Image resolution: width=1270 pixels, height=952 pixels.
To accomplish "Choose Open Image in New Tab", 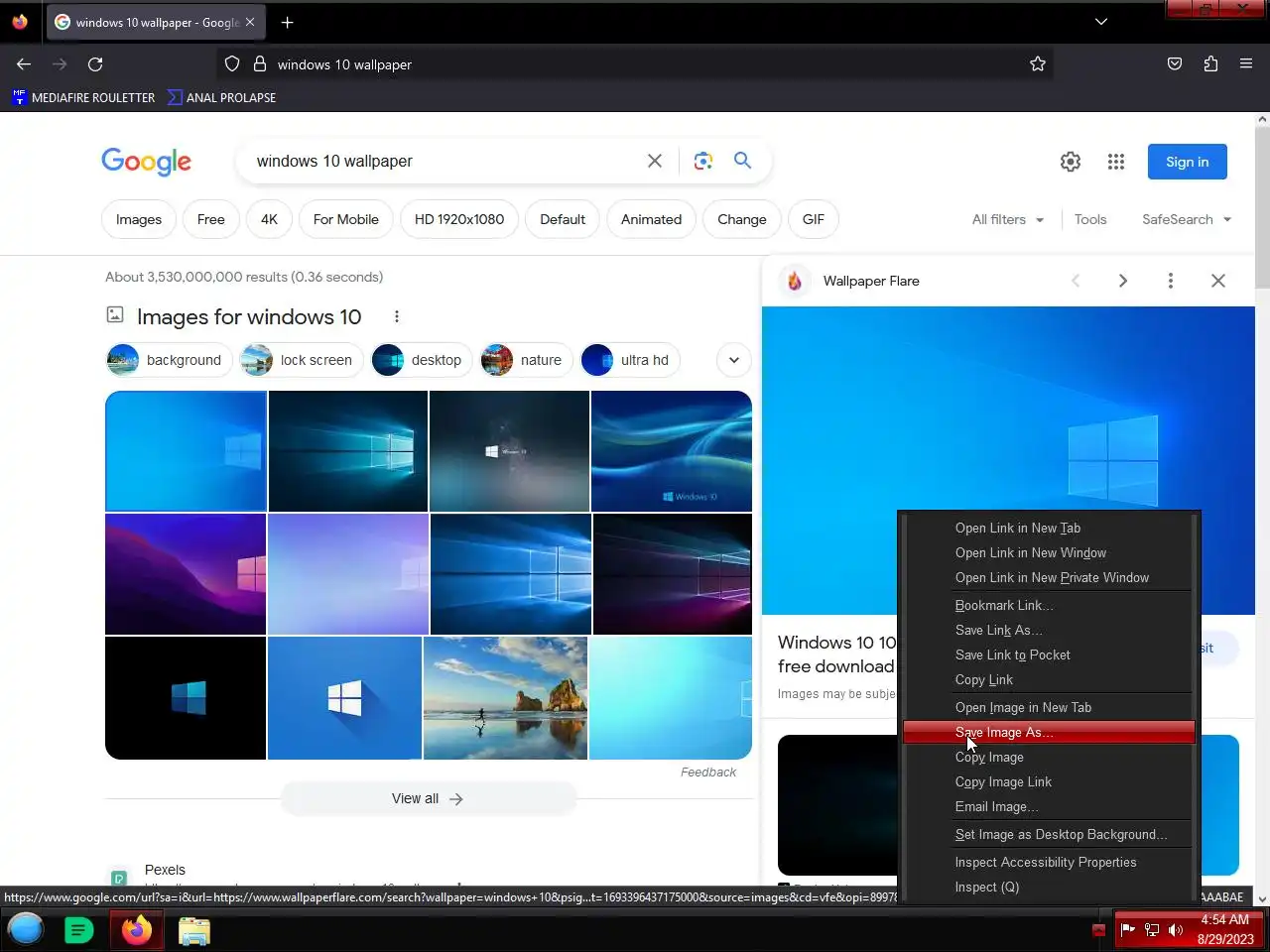I will pyautogui.click(x=1049, y=707).
